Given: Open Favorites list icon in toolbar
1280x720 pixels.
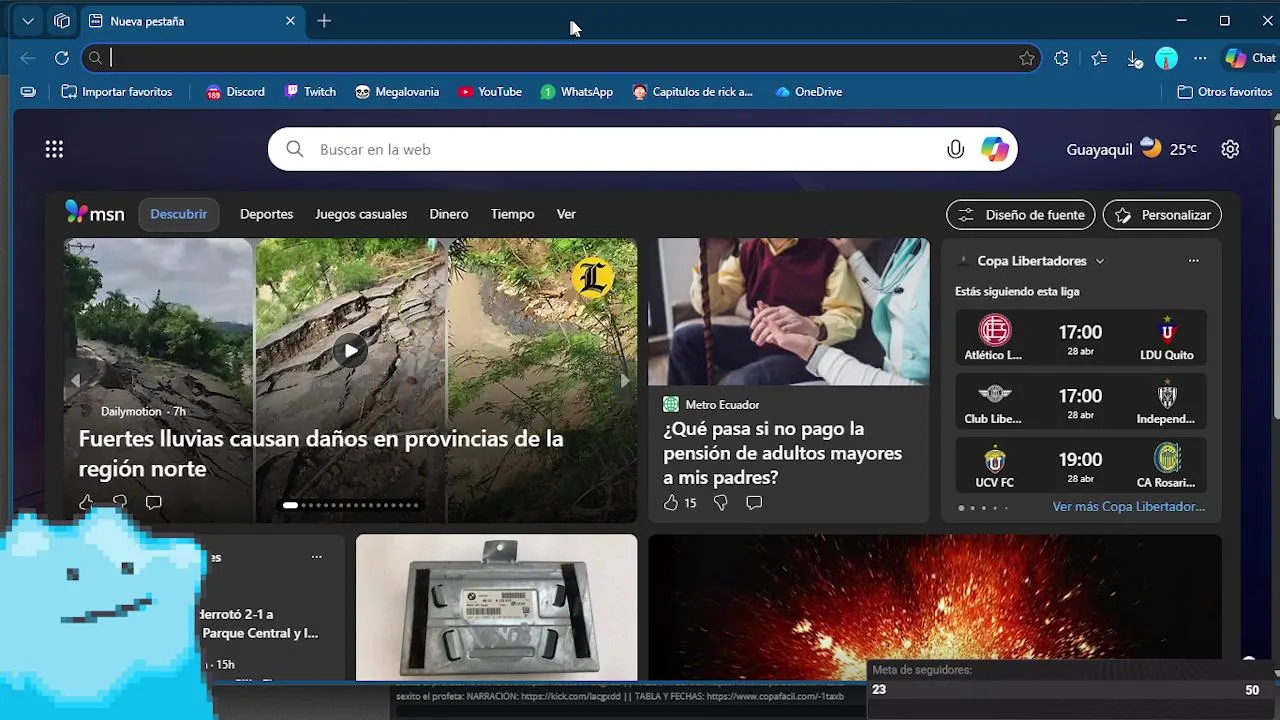Looking at the screenshot, I should pyautogui.click(x=1099, y=58).
